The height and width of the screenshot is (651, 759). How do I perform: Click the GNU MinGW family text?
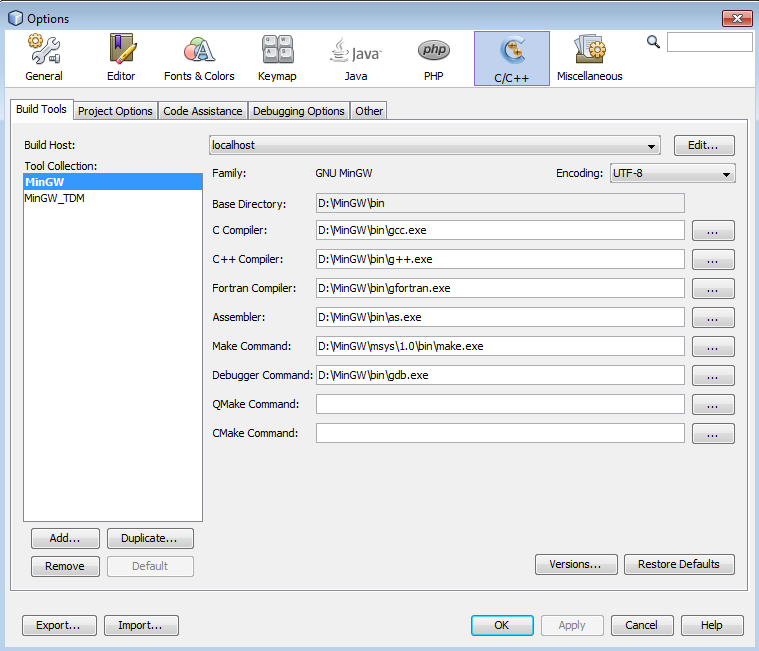point(344,173)
